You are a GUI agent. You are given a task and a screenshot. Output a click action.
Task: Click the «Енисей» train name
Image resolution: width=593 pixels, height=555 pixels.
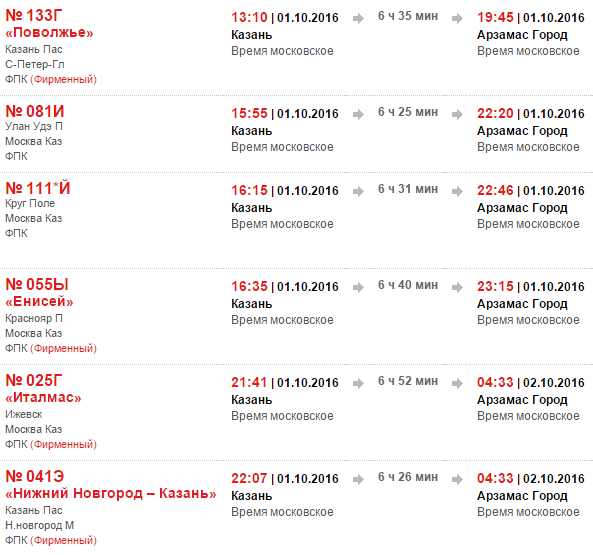(x=39, y=302)
